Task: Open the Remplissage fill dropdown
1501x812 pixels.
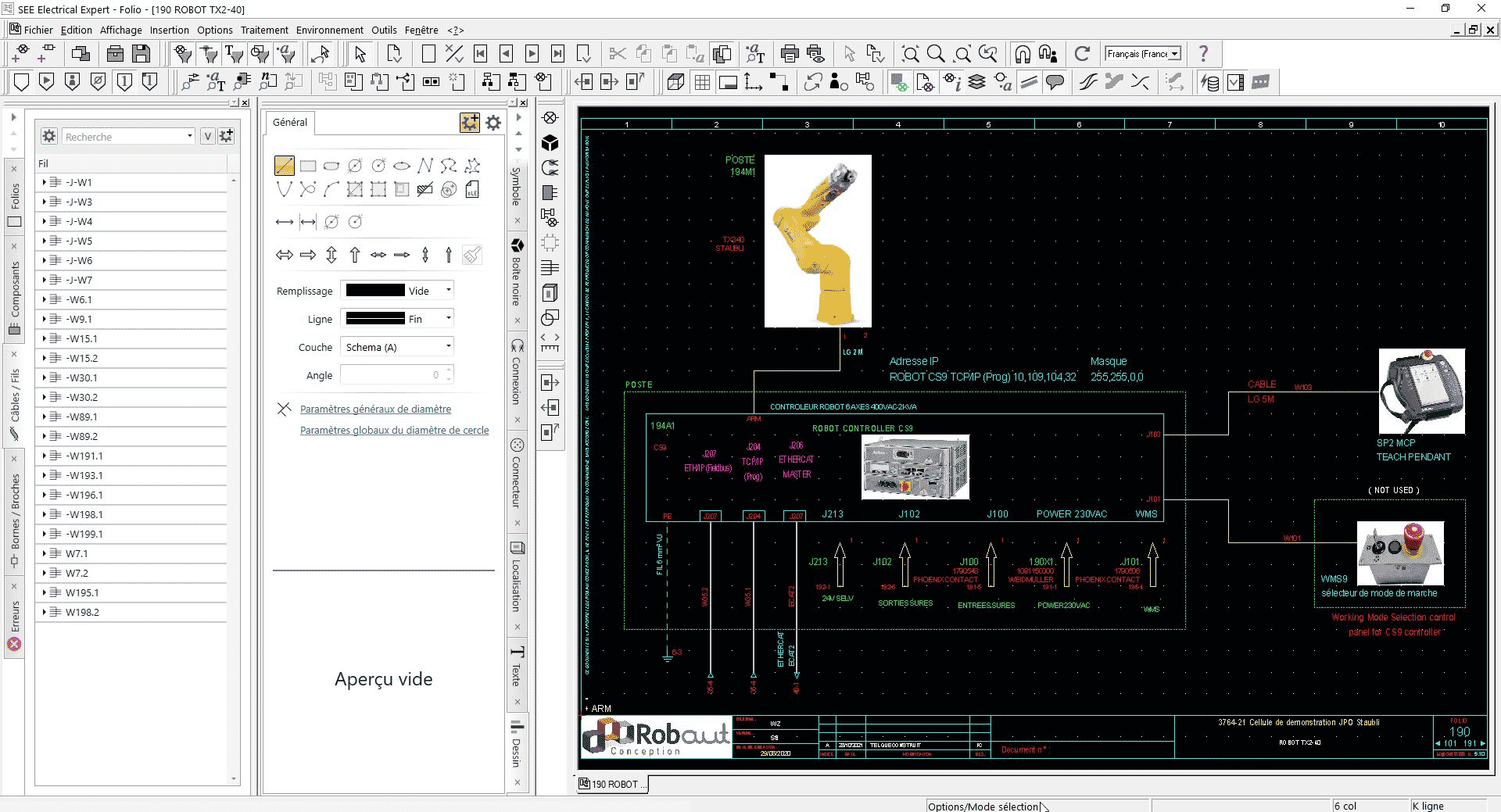Action: tap(448, 290)
